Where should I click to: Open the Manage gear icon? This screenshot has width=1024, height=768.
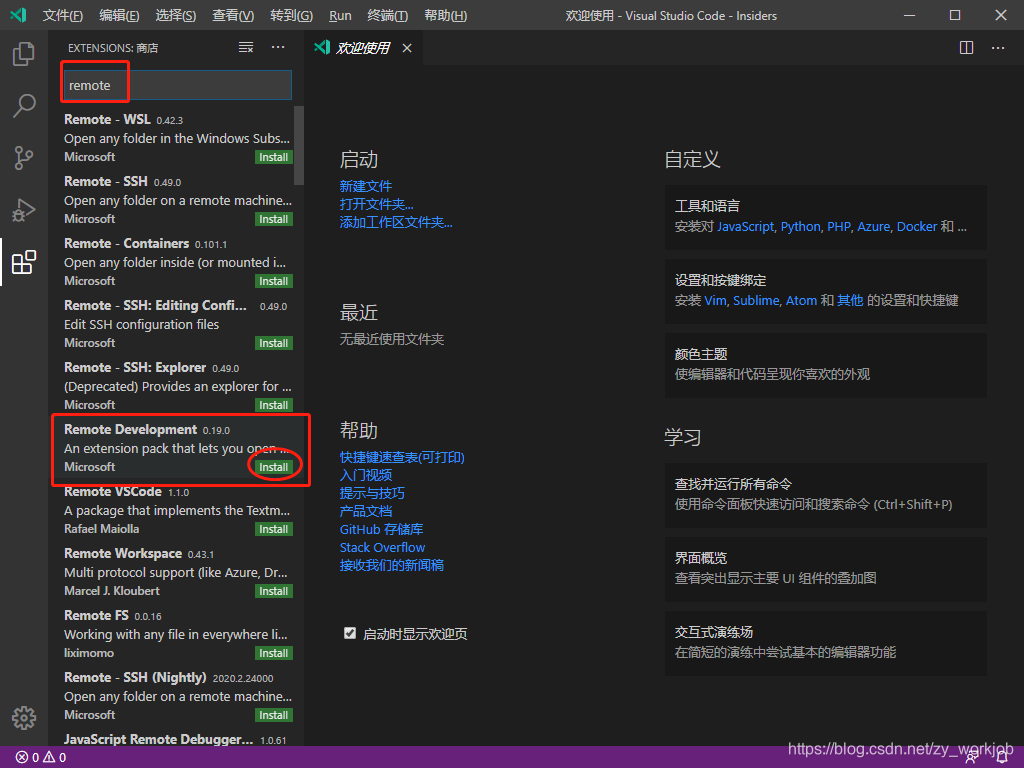24,718
